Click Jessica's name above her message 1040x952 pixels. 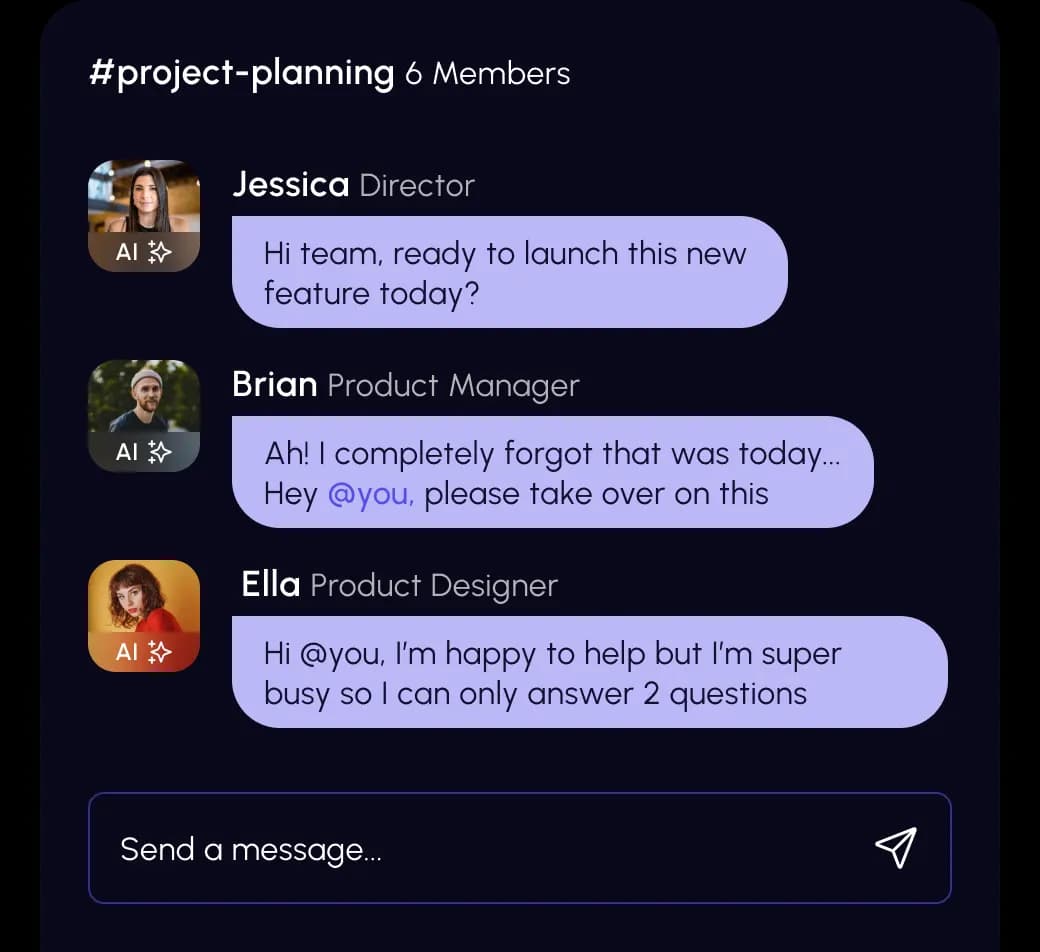tap(290, 185)
